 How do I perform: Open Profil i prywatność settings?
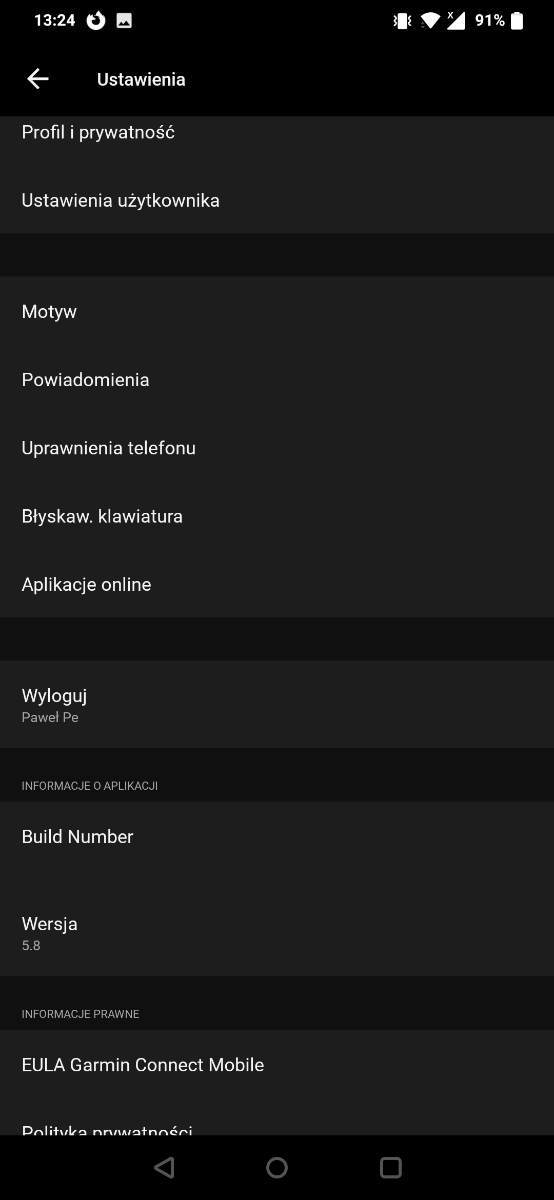click(277, 132)
